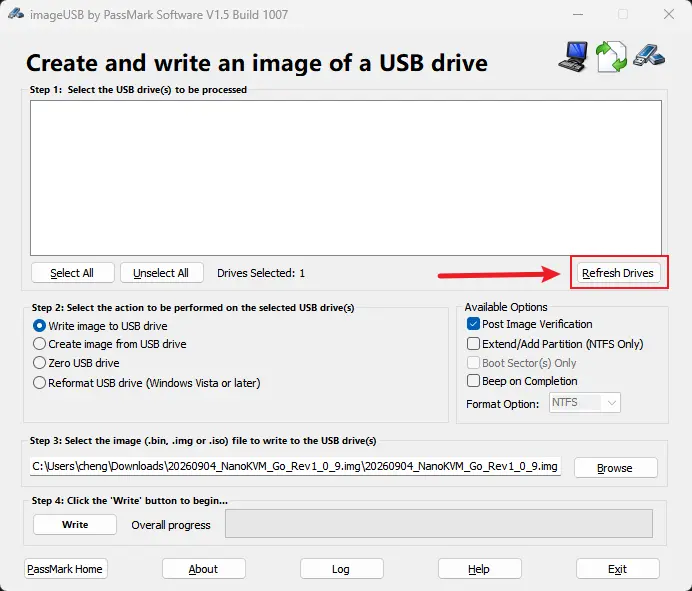Exit the application
The image size is (692, 591).
pyautogui.click(x=617, y=569)
